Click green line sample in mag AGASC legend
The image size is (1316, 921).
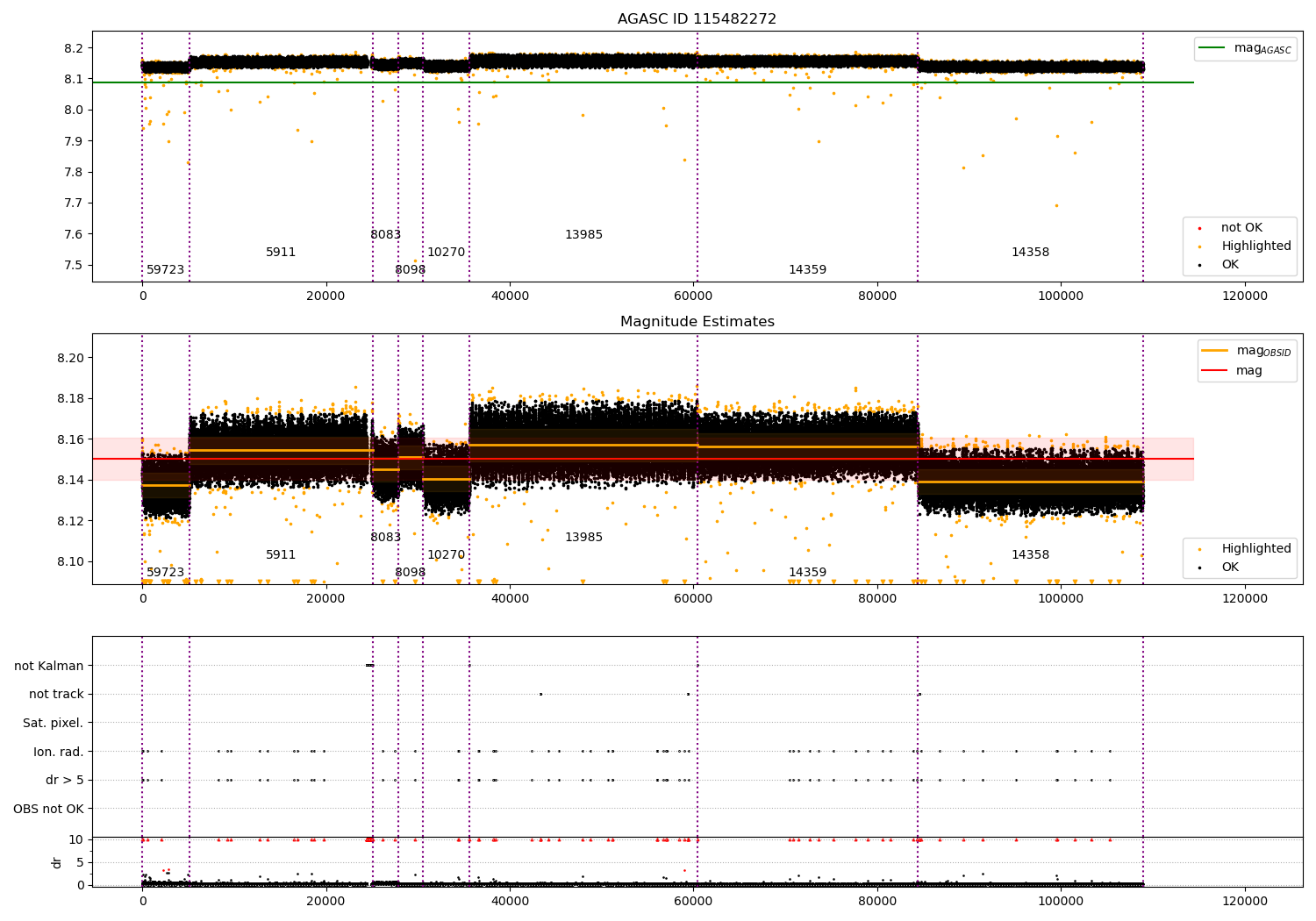1212,48
